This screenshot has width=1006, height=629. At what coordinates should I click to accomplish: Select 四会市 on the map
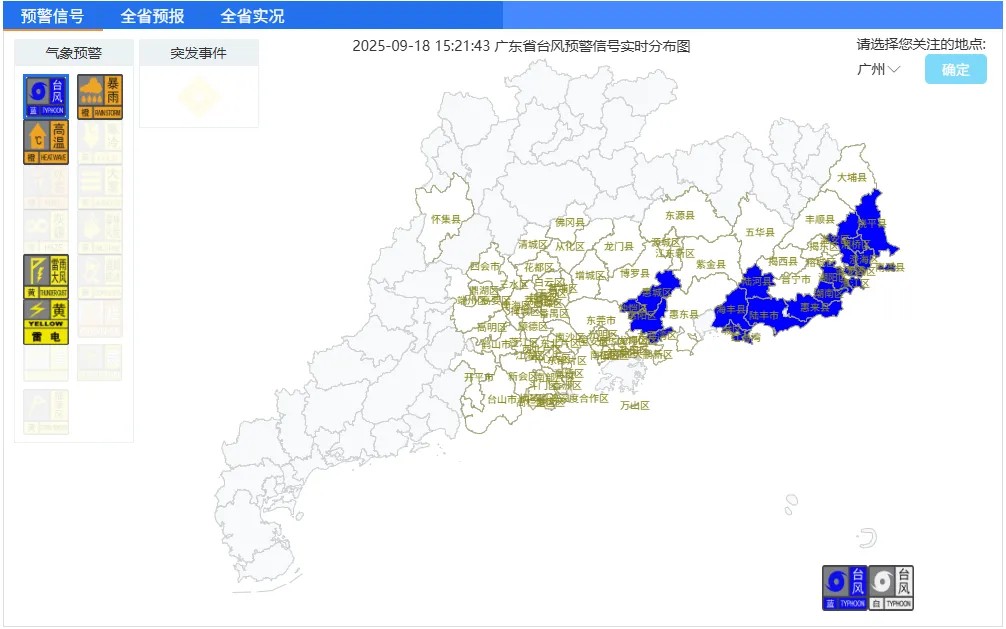coord(484,266)
